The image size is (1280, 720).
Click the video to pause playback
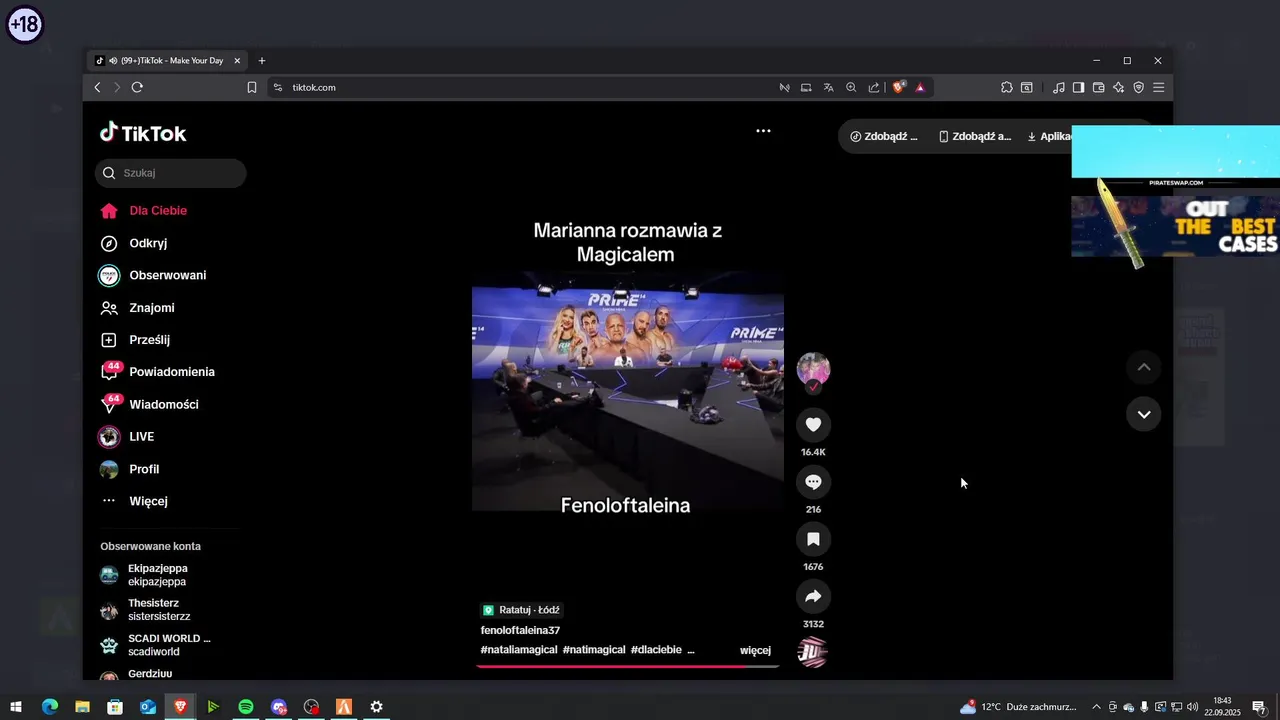[x=628, y=393]
